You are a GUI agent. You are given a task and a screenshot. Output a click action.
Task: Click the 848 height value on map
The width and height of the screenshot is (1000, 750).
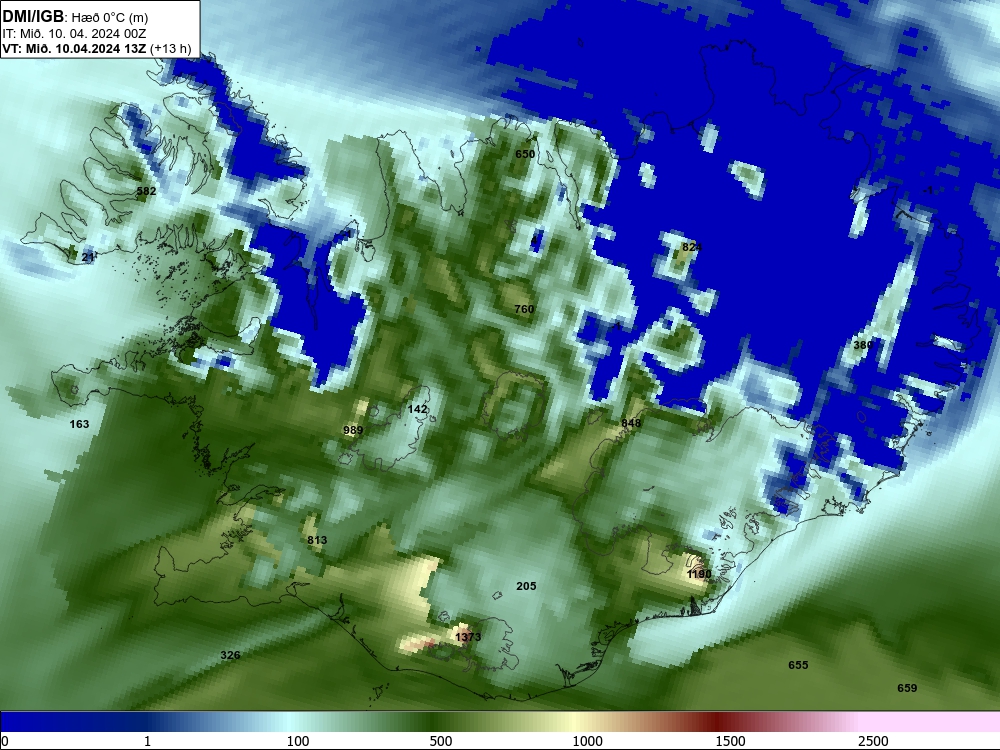pos(631,423)
